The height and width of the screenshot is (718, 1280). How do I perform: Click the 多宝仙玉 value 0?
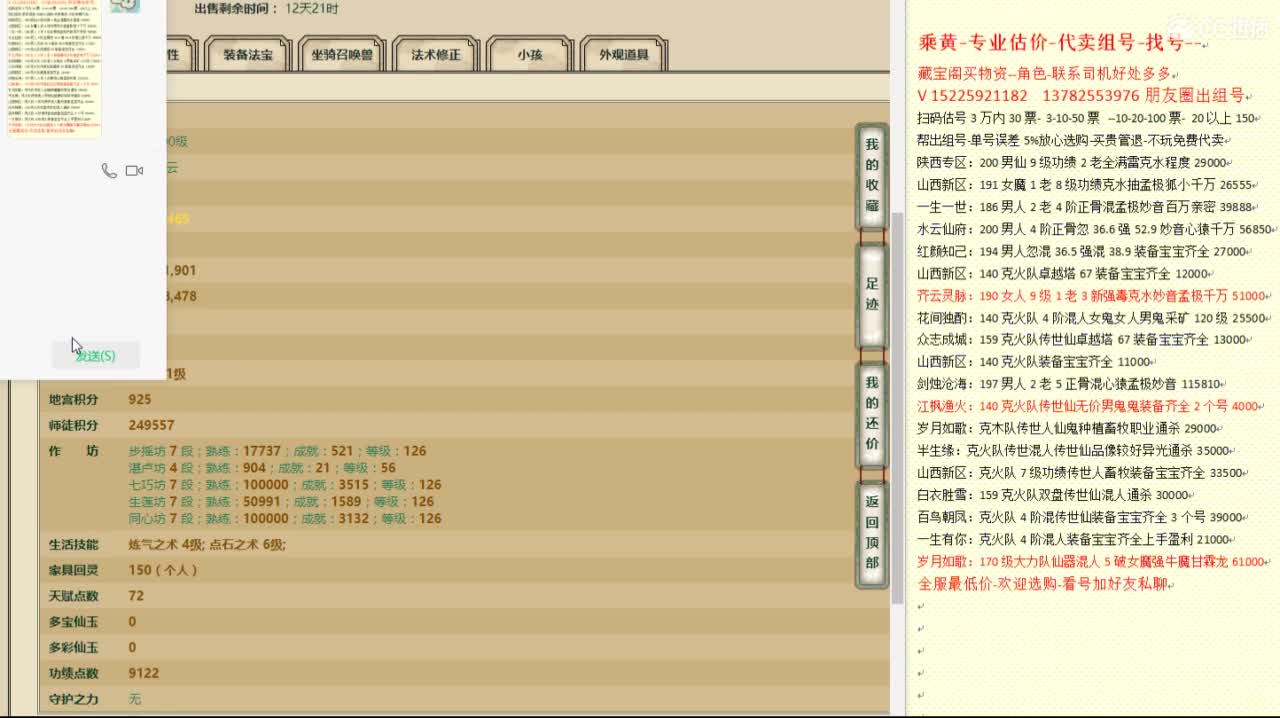132,622
